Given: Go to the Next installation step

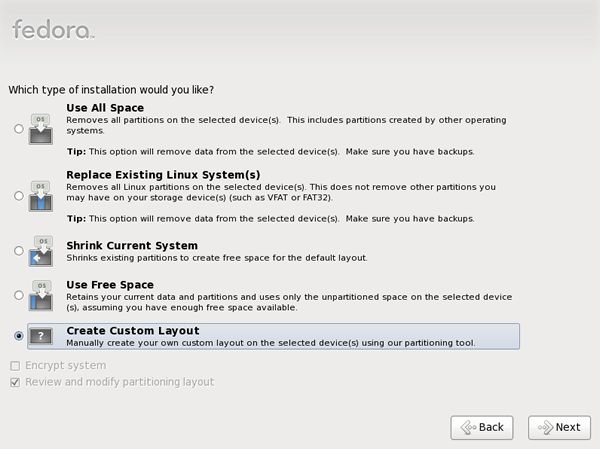Looking at the screenshot, I should coord(559,428).
